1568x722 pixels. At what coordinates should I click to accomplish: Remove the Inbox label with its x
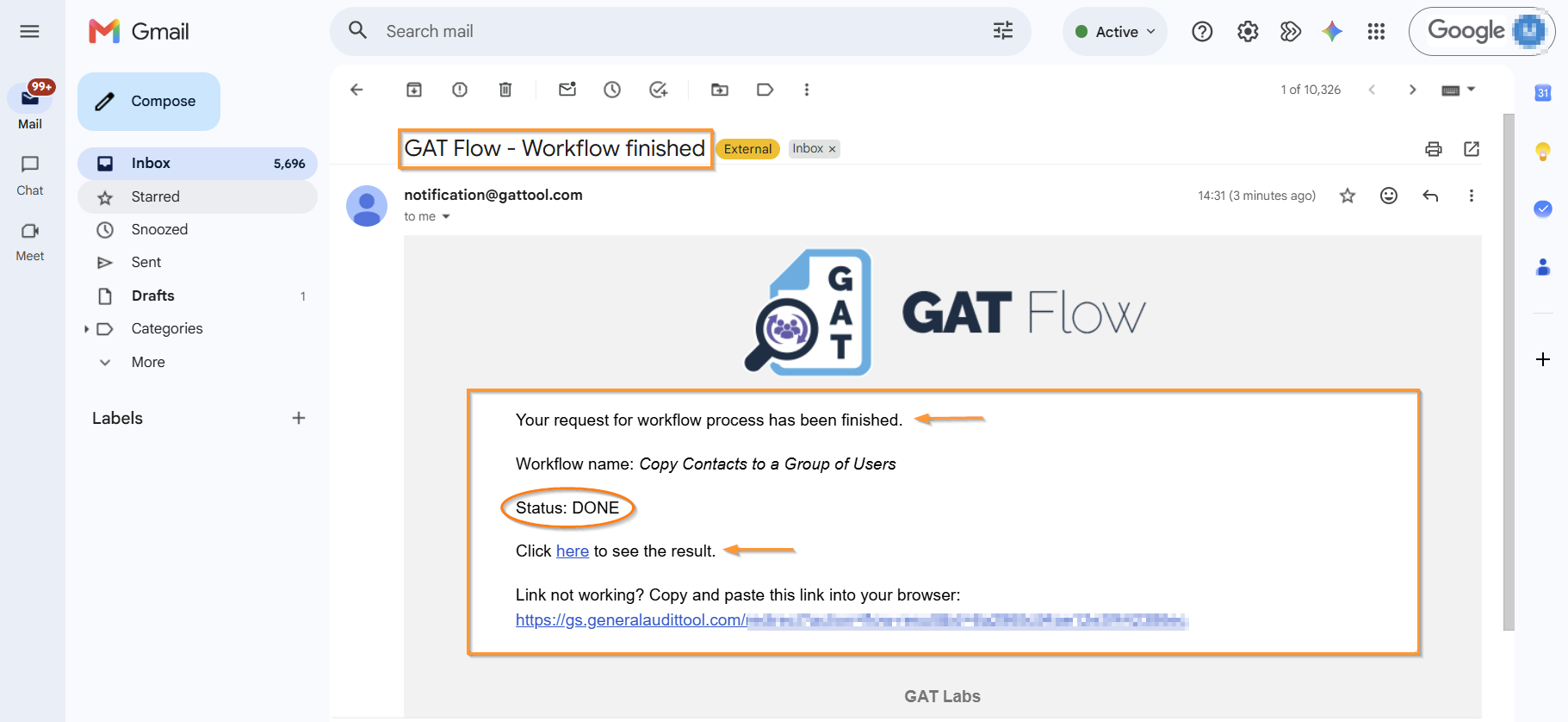832,149
